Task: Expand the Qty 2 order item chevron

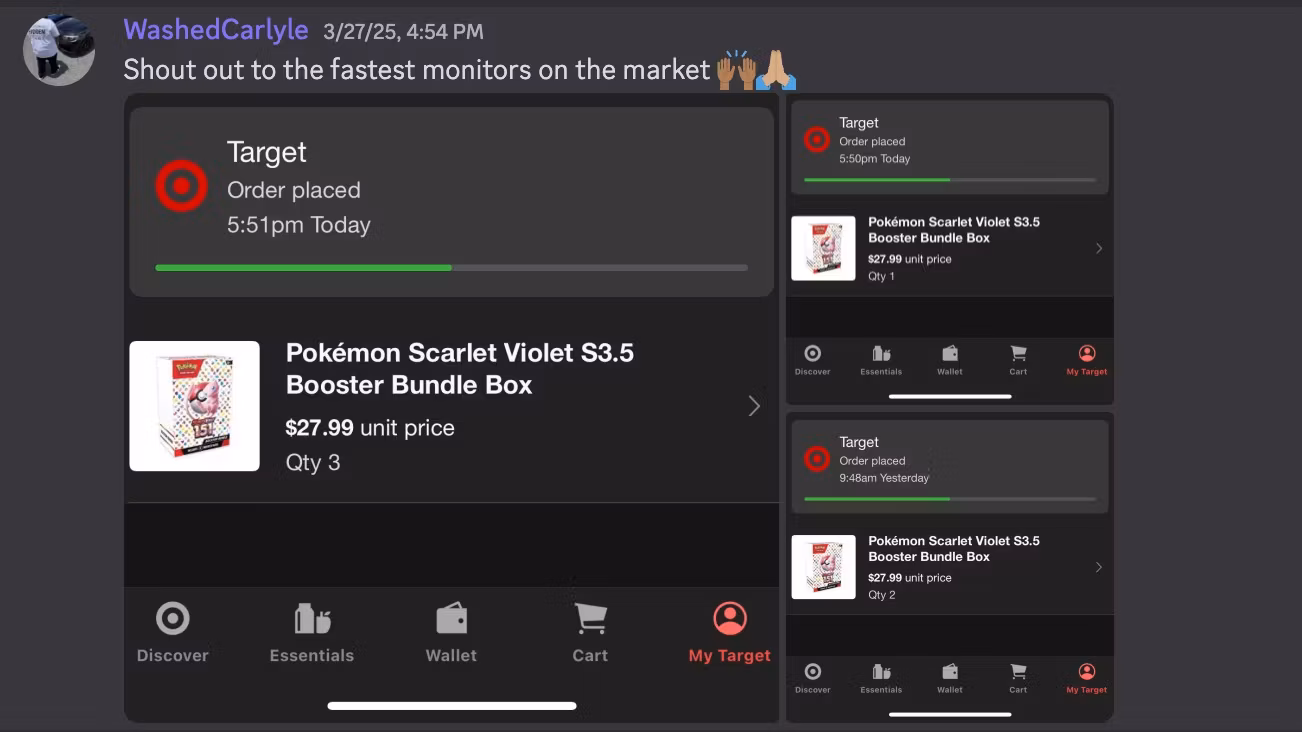Action: (x=1099, y=567)
